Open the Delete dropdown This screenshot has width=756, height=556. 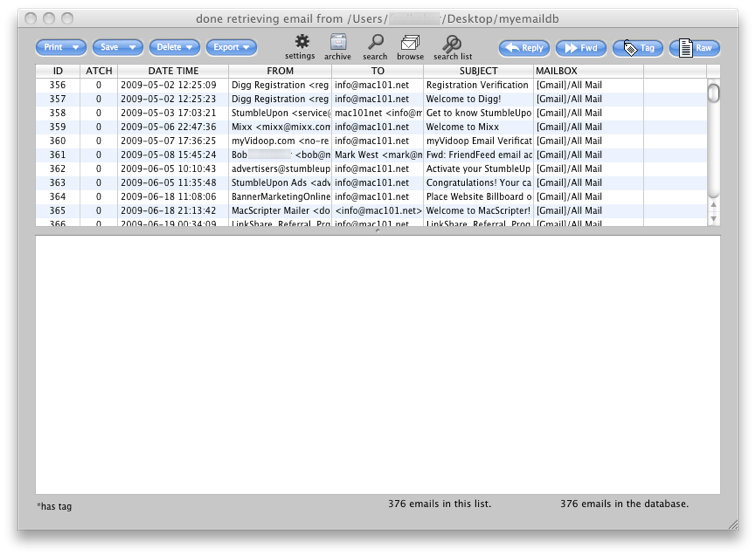[x=175, y=47]
